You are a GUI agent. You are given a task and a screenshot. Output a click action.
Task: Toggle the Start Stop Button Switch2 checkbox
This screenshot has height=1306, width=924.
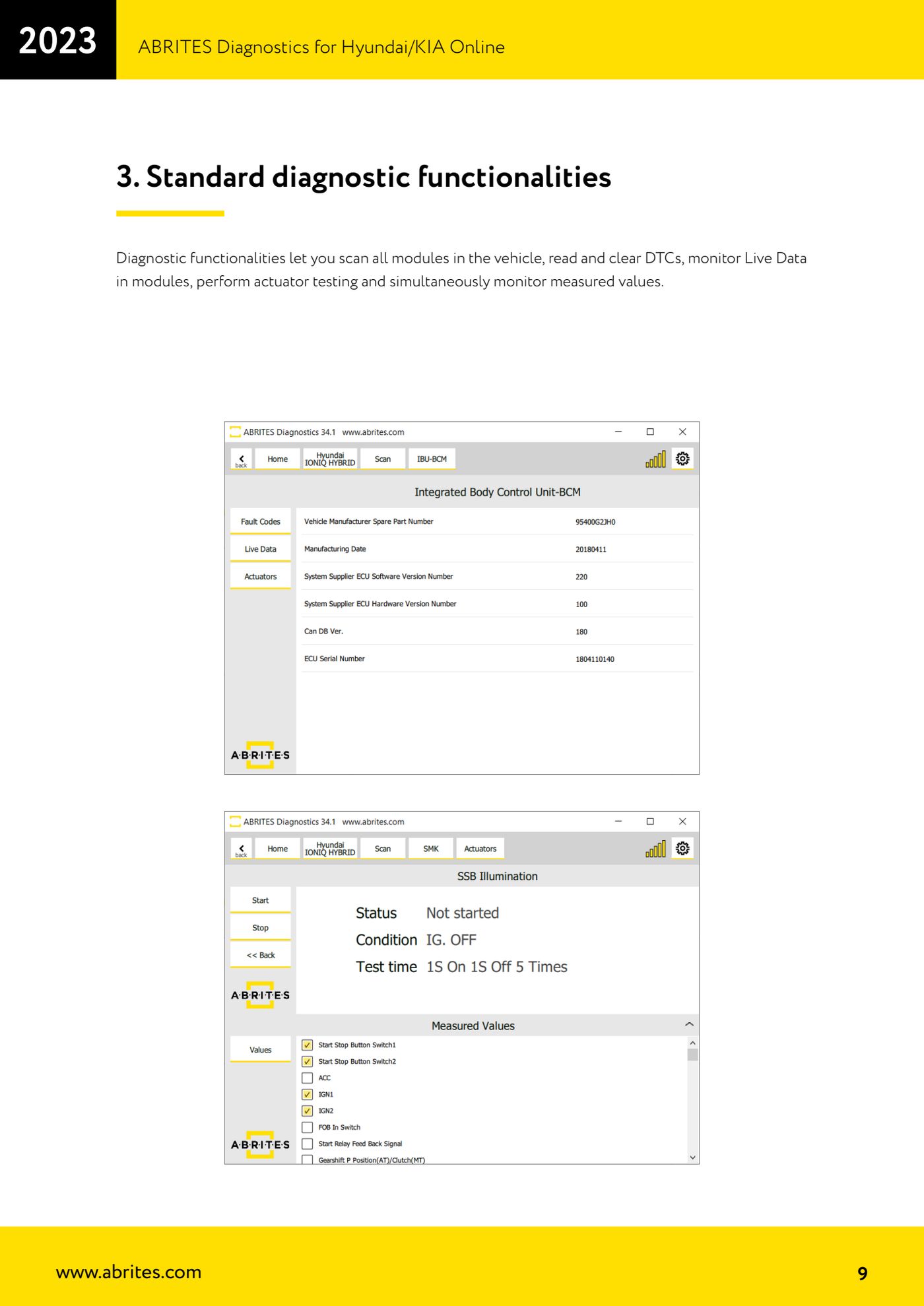pos(308,1062)
